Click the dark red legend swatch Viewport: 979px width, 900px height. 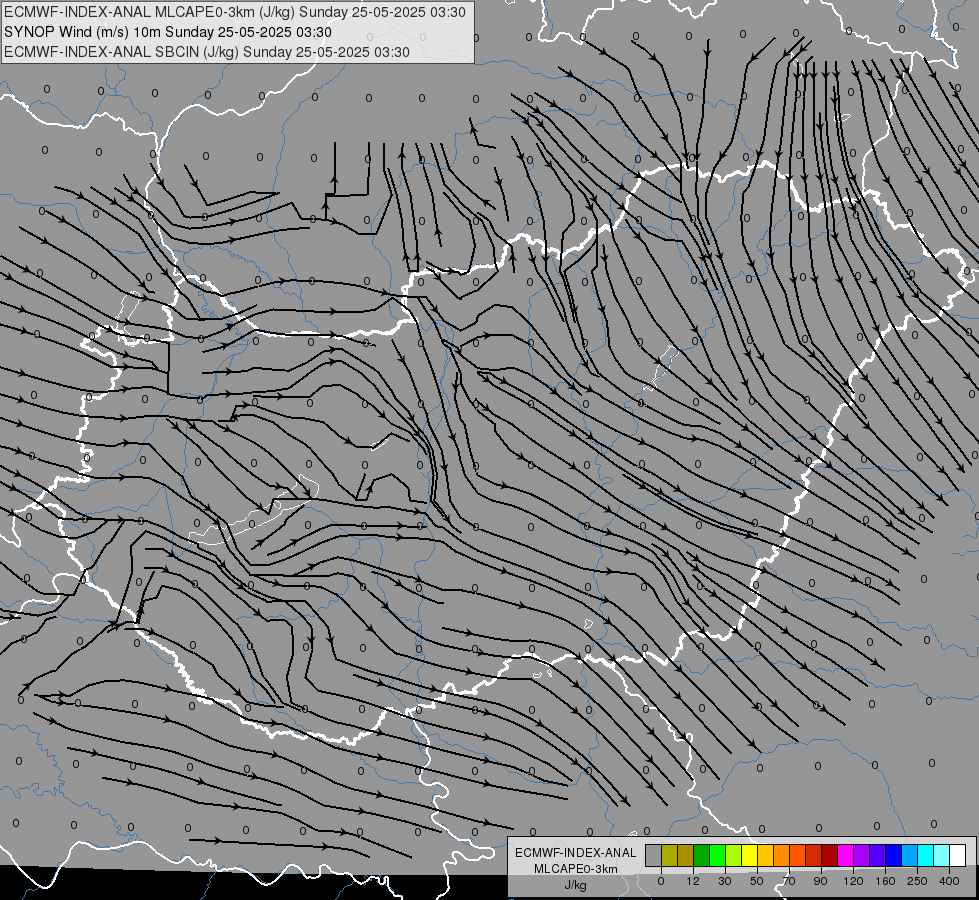(x=830, y=855)
